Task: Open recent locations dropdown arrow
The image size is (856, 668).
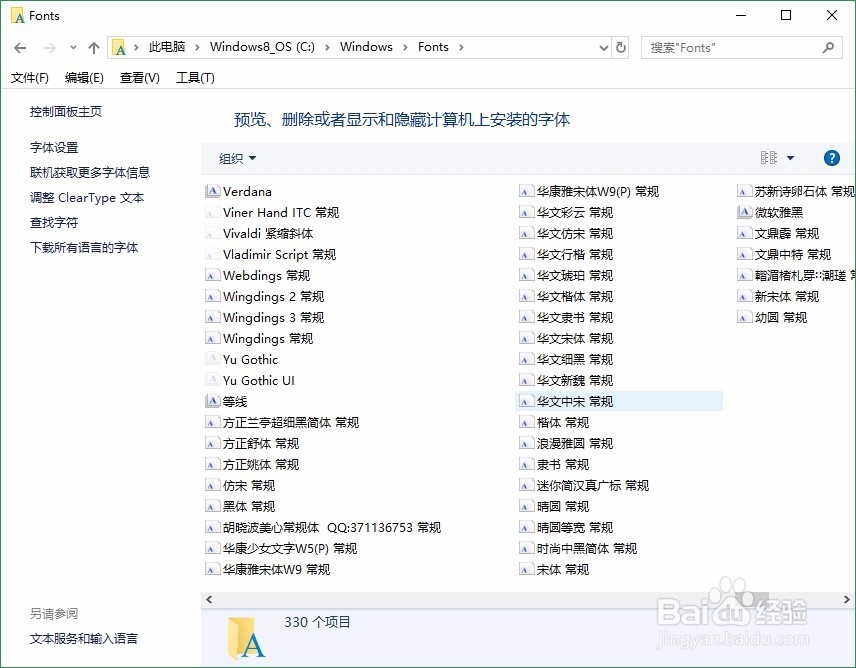Action: coord(73,47)
